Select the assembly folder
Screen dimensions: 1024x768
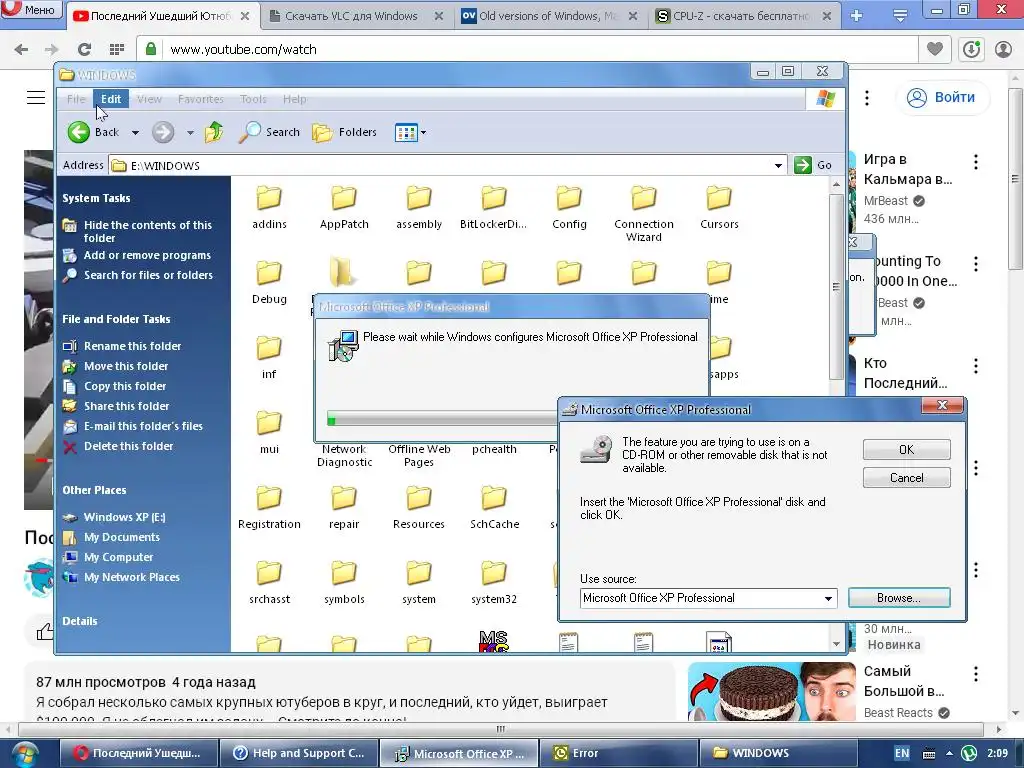coord(419,208)
